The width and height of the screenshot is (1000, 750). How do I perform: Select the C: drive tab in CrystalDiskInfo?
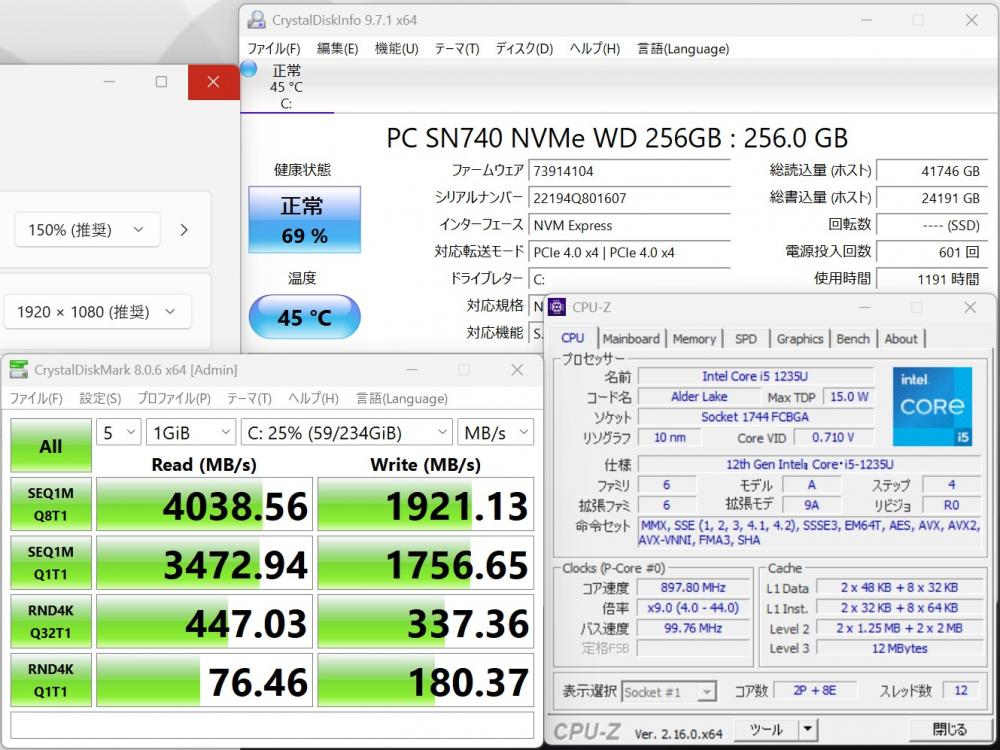tap(286, 85)
